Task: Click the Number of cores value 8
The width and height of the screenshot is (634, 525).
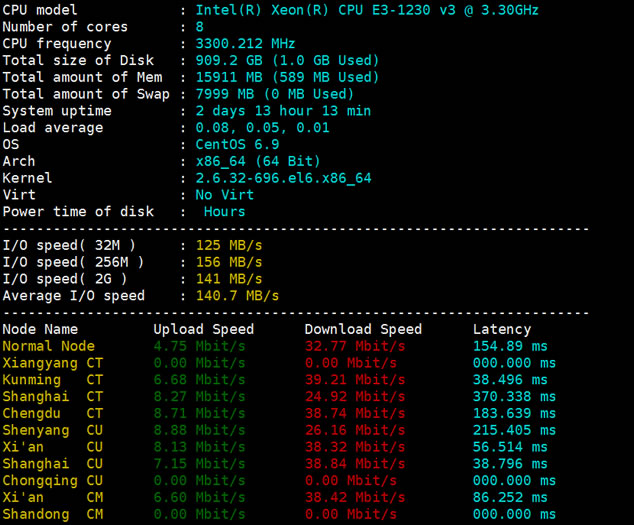Action: coord(200,27)
